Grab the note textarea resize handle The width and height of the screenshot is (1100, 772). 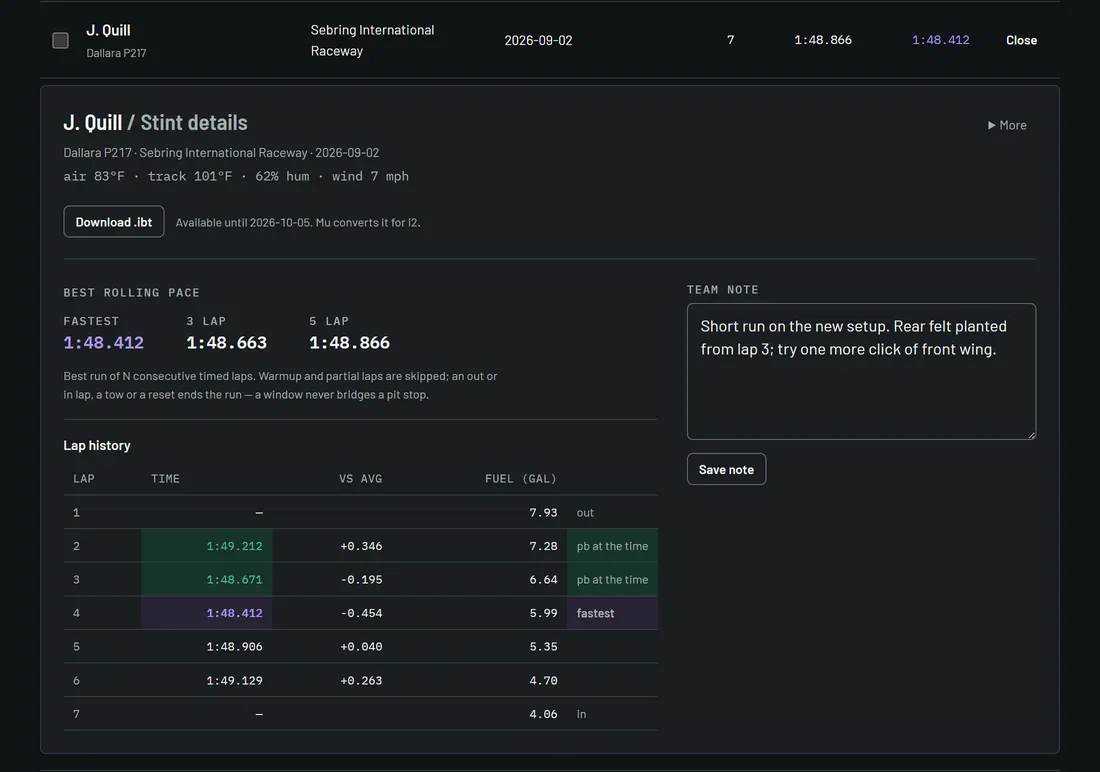(x=1031, y=435)
